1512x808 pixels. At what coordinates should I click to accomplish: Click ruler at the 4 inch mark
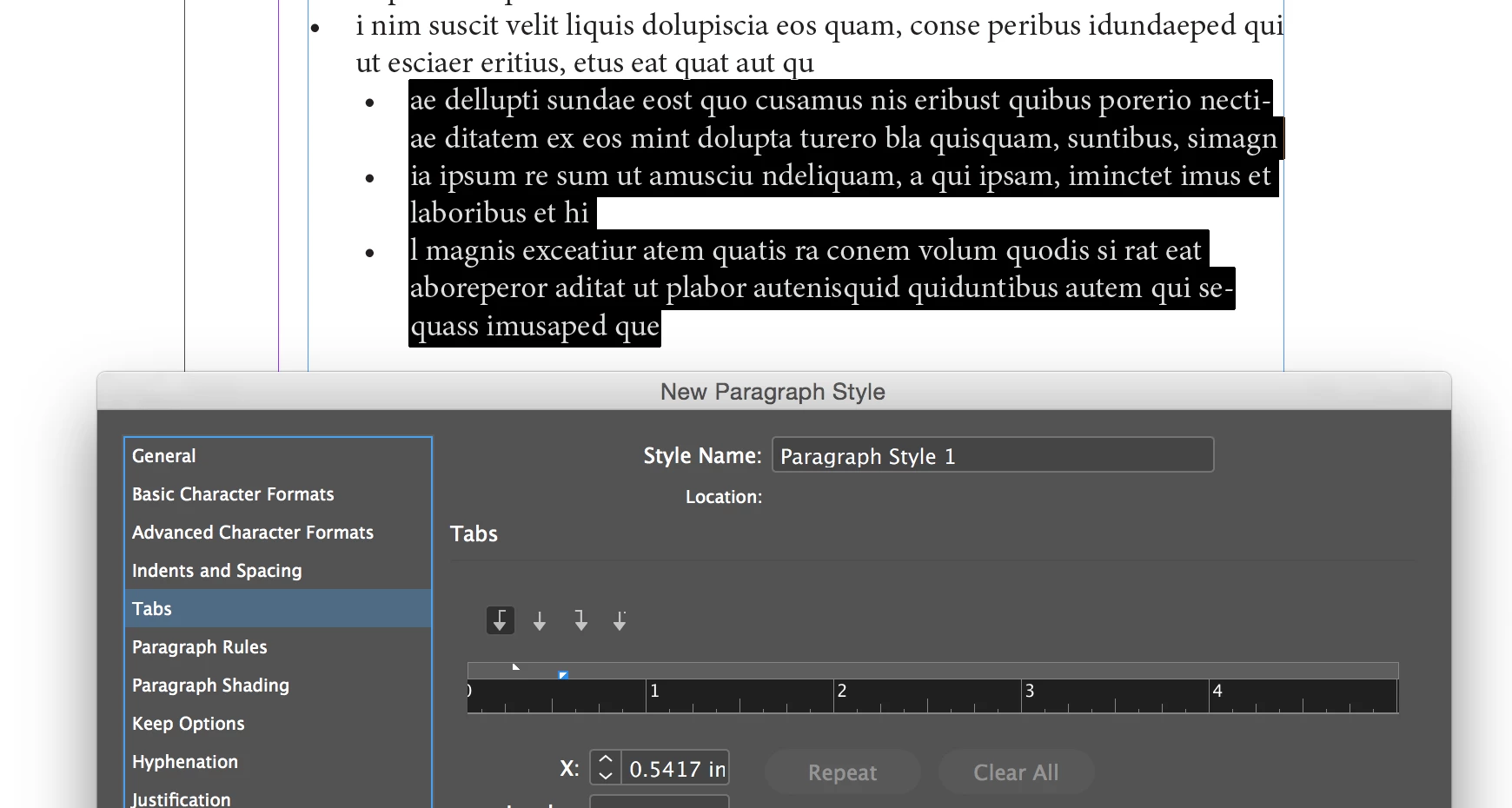click(x=1210, y=696)
